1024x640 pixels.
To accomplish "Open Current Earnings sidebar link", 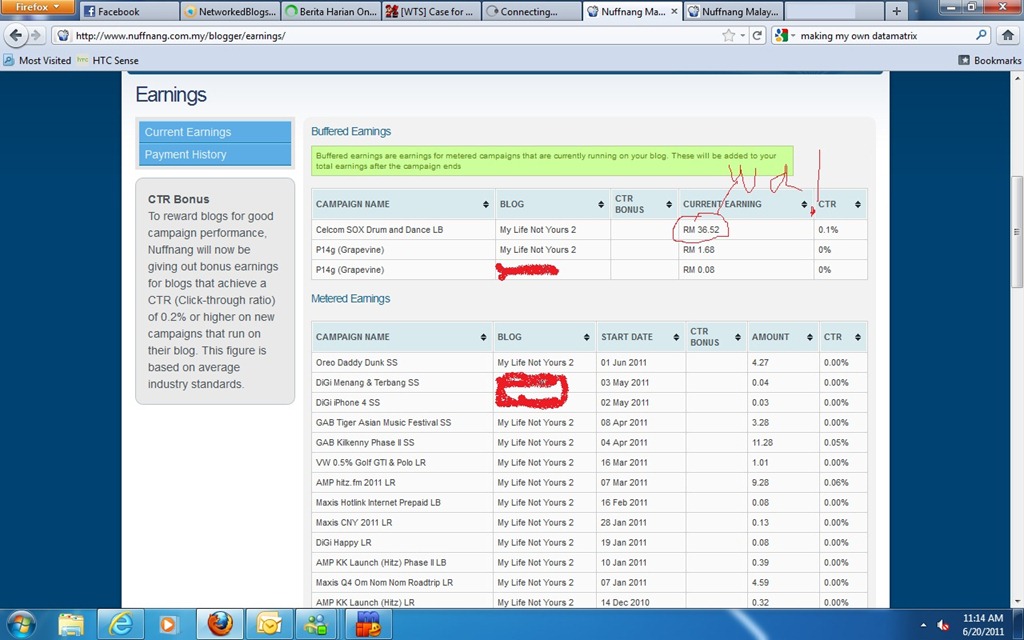I will click(x=215, y=132).
